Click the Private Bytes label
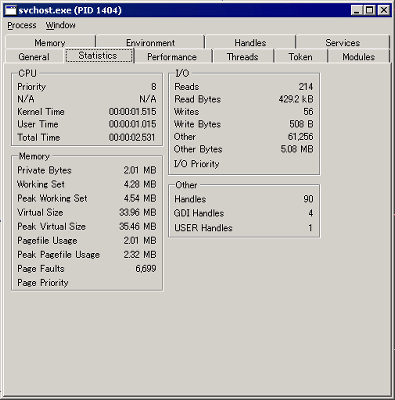The width and height of the screenshot is (395, 400). tap(44, 170)
